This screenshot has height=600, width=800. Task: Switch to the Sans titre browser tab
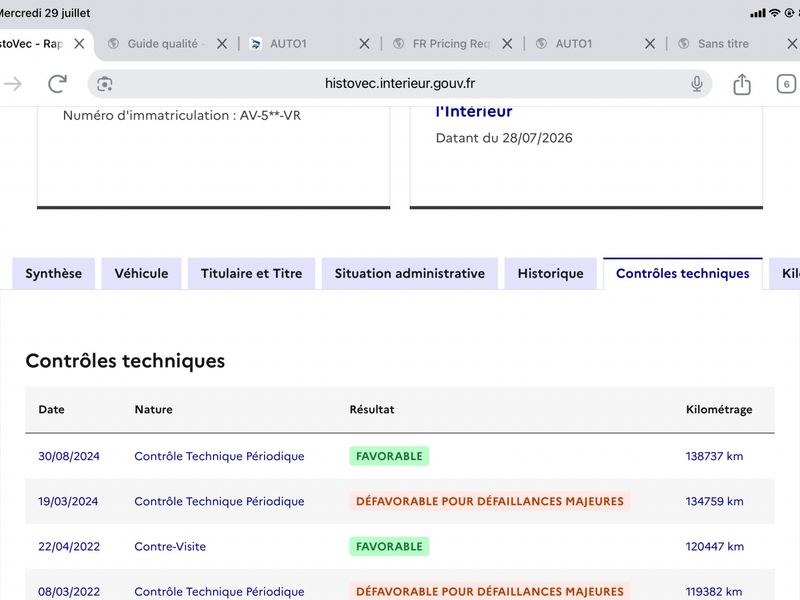(723, 44)
